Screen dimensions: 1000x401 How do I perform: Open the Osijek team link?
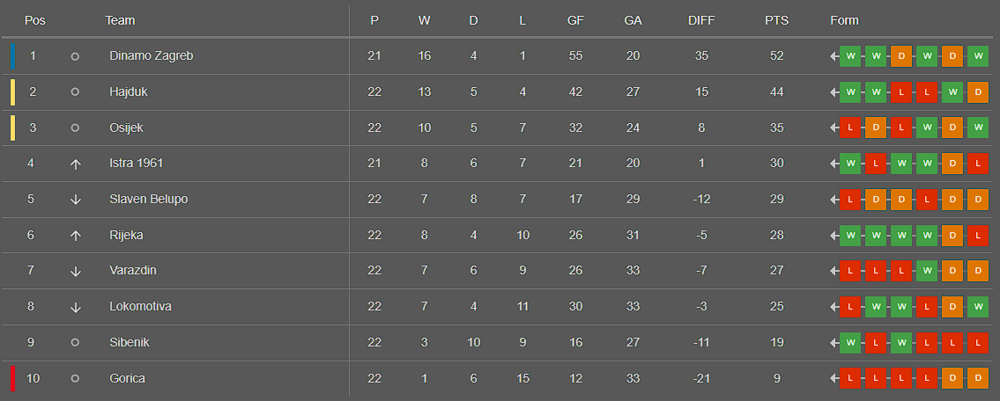(x=126, y=128)
